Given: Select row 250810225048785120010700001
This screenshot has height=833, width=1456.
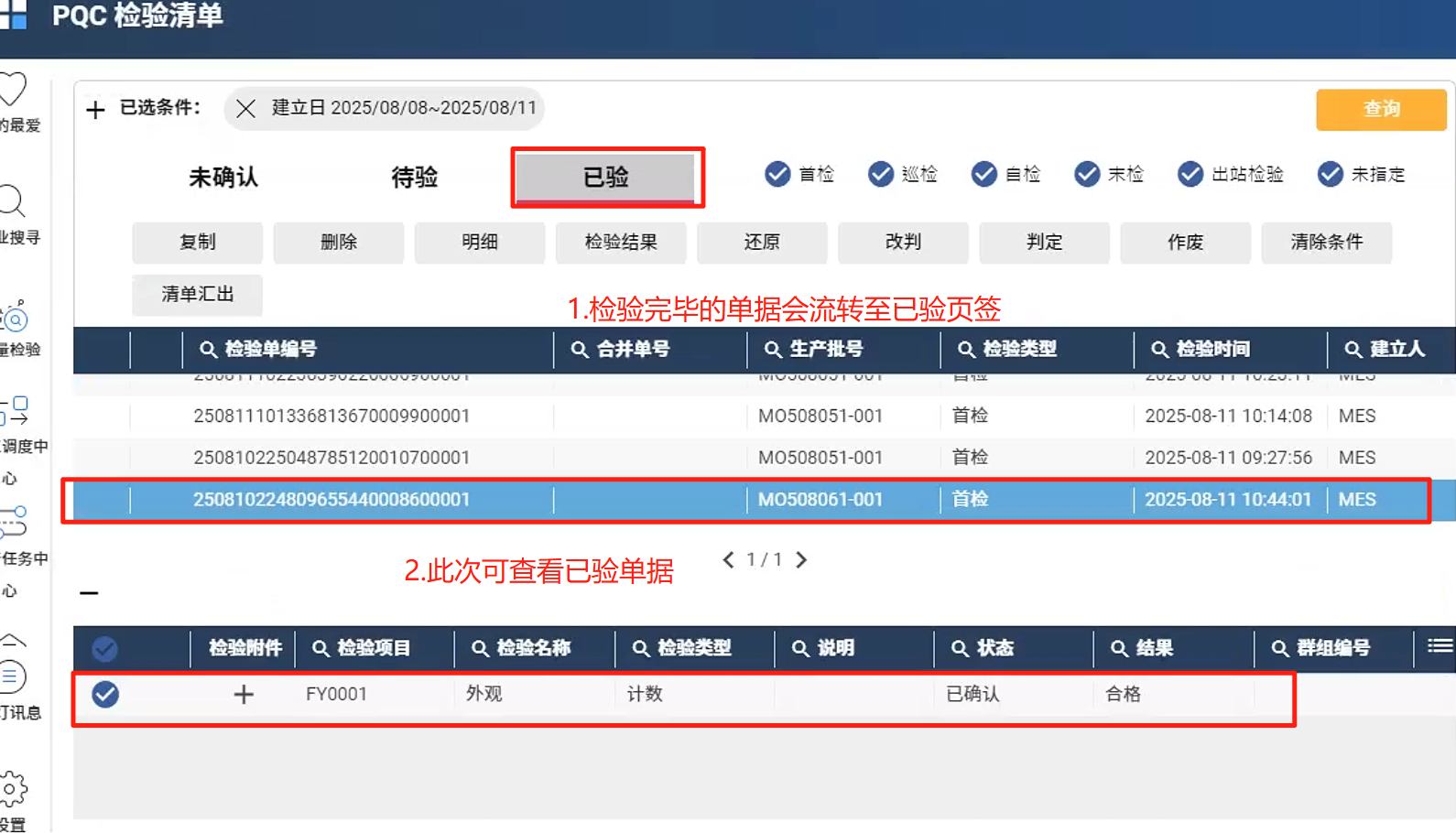Looking at the screenshot, I should click(765, 458).
